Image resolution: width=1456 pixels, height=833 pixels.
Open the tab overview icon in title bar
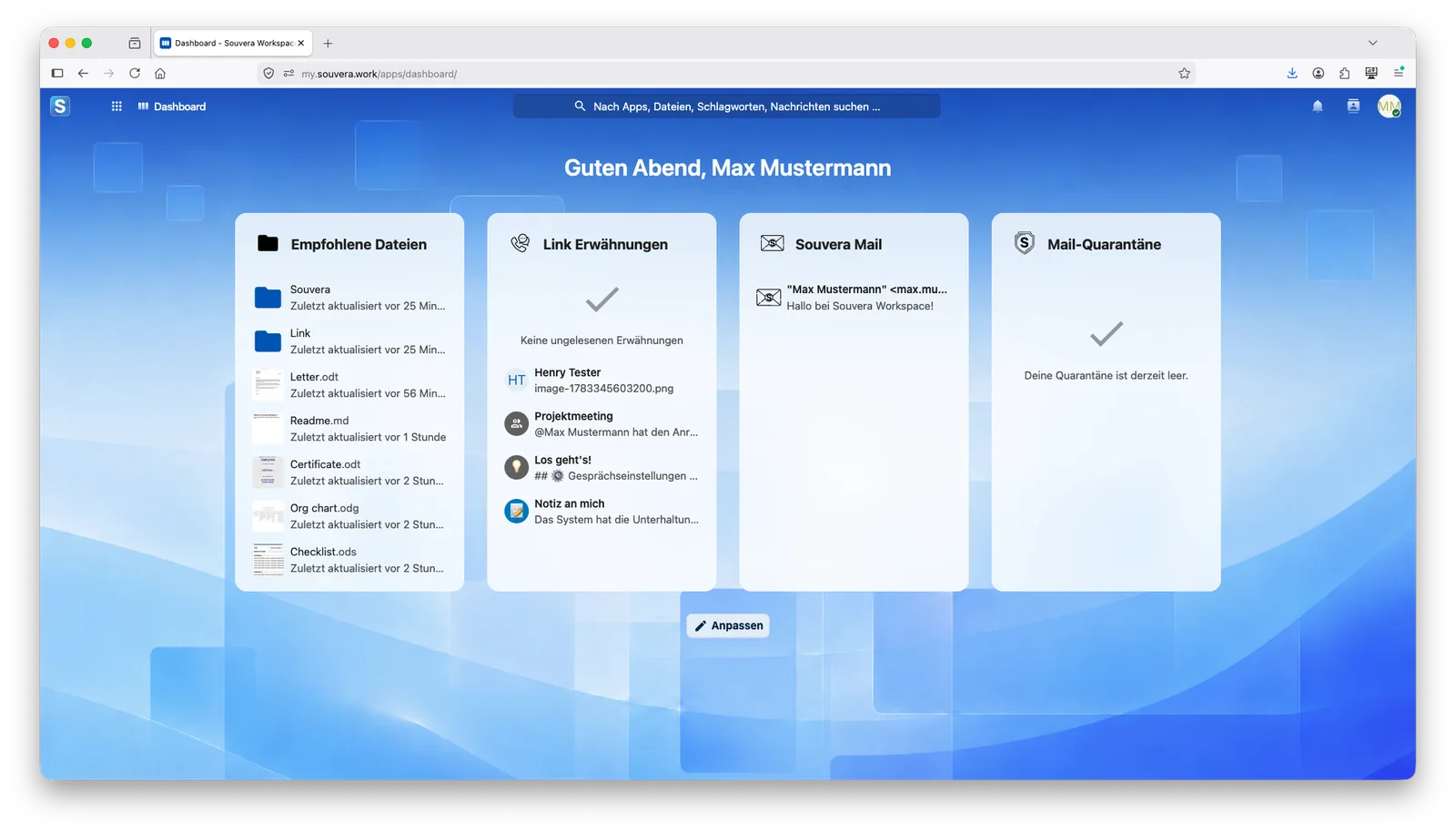135,43
